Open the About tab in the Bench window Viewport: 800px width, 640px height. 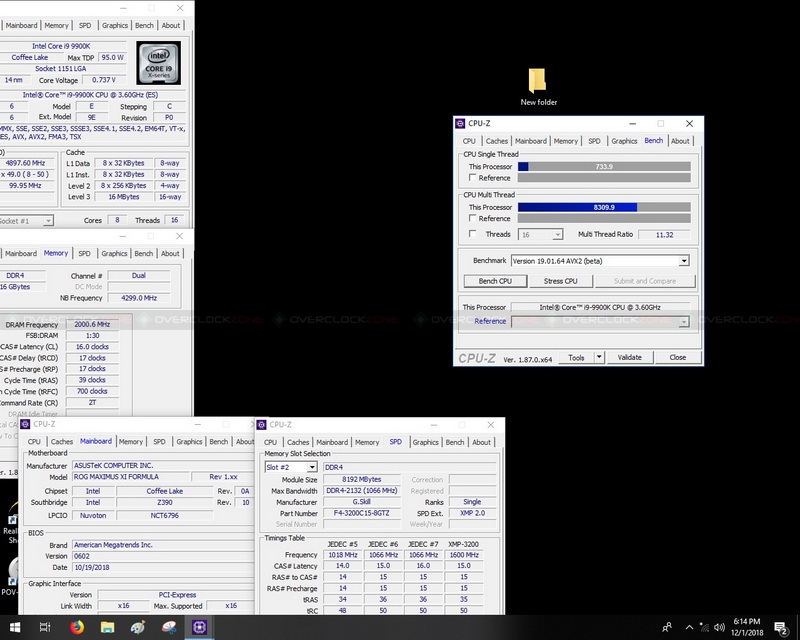pyautogui.click(x=680, y=141)
